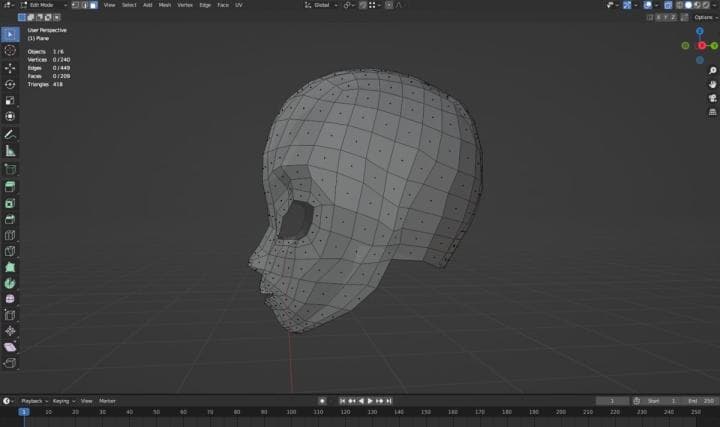Open the Playback dropdown in timeline

(34, 401)
